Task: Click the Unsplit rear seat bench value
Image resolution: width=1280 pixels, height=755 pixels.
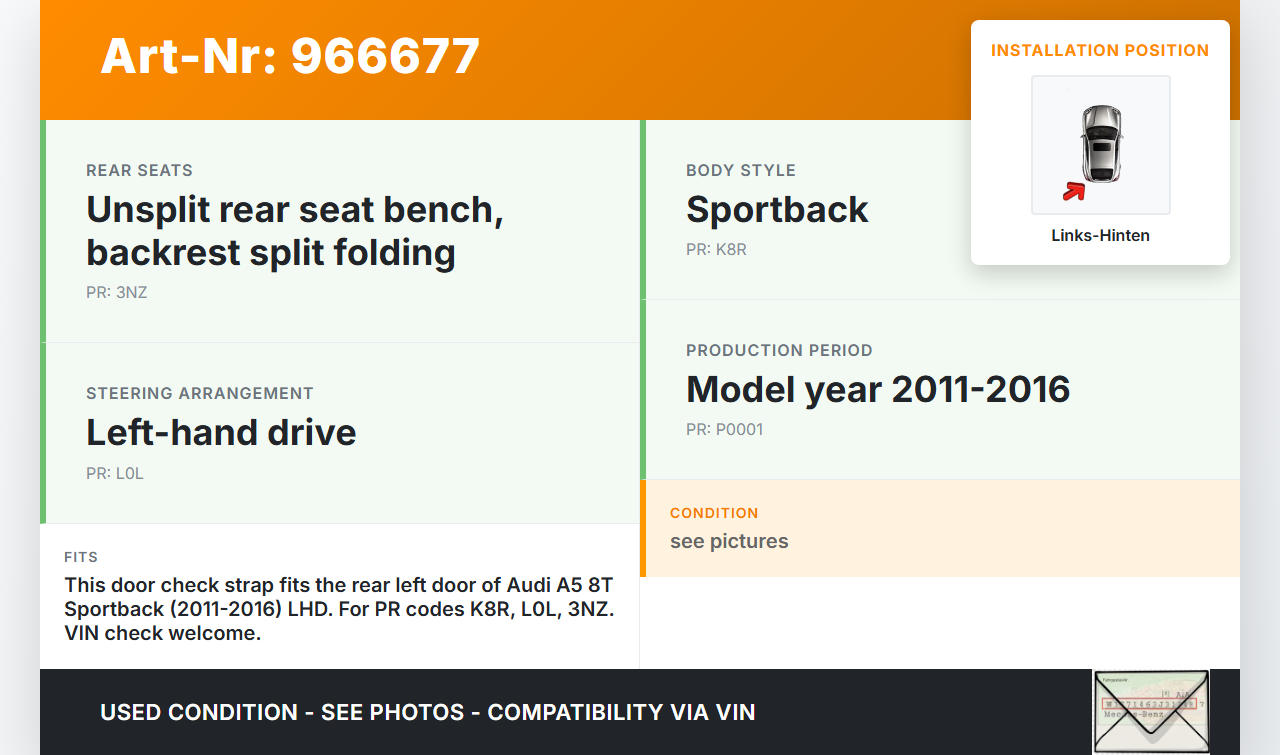Action: (294, 231)
